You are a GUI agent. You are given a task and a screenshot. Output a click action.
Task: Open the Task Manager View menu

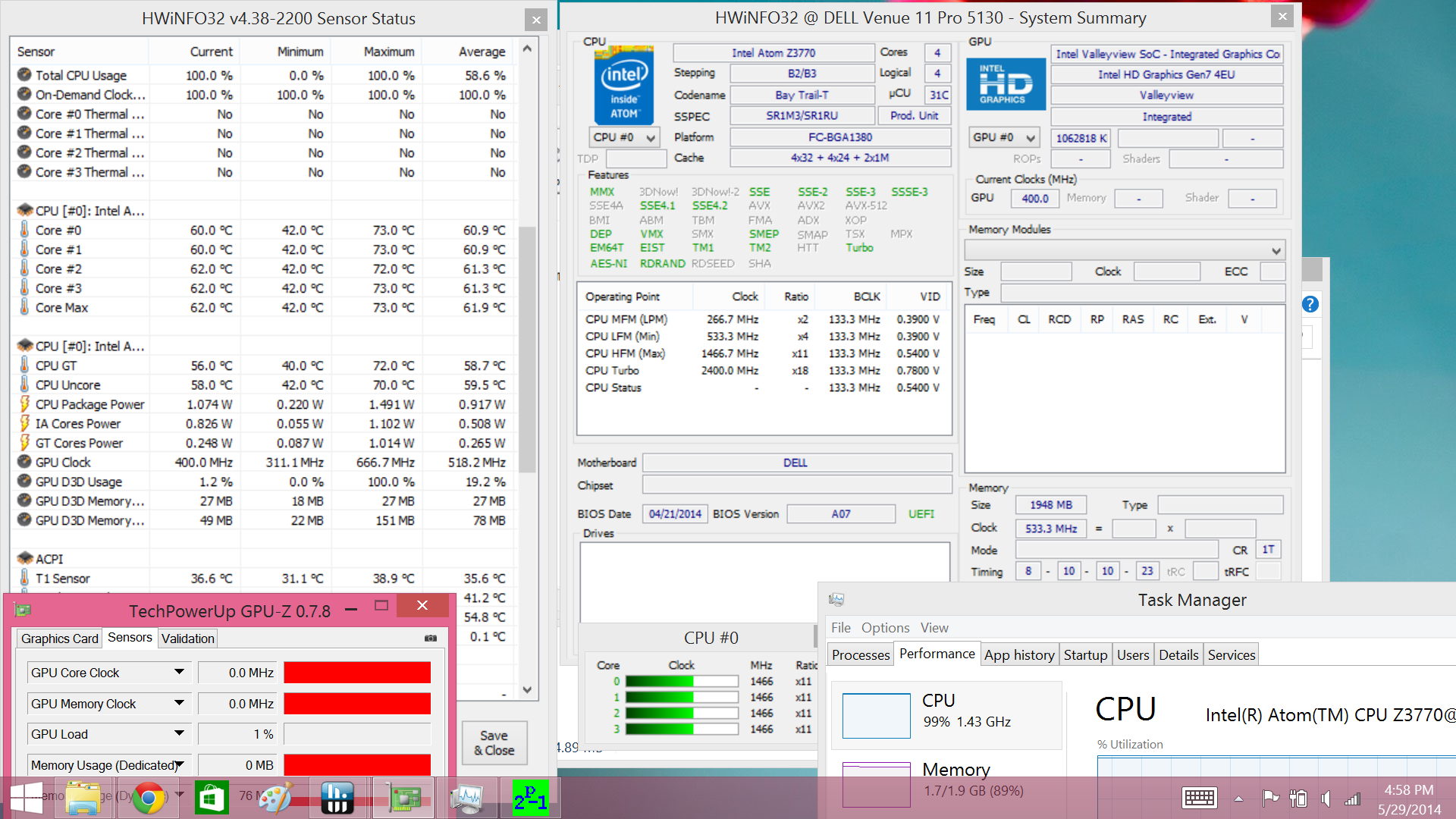coord(934,627)
